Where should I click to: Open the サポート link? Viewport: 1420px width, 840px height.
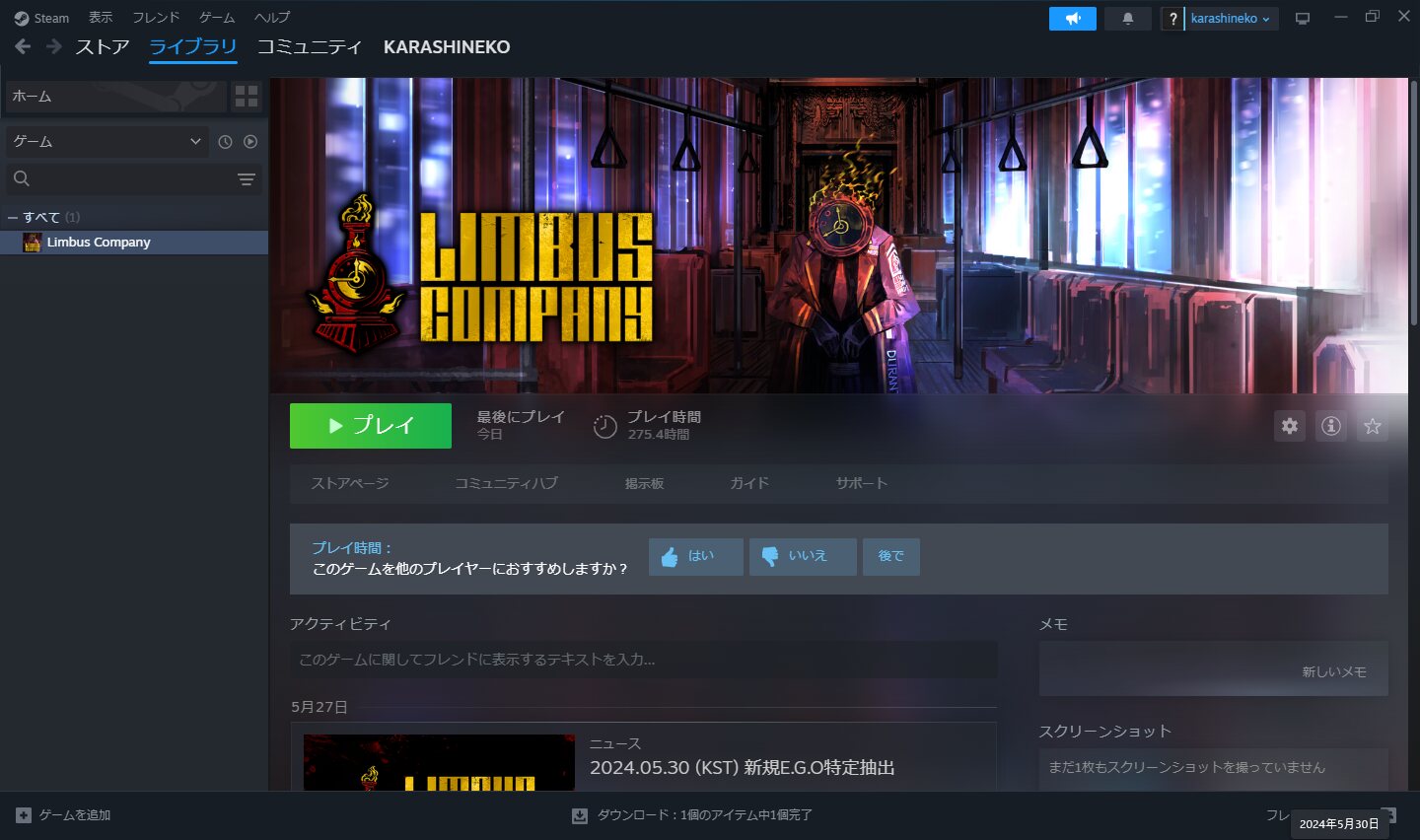862,483
